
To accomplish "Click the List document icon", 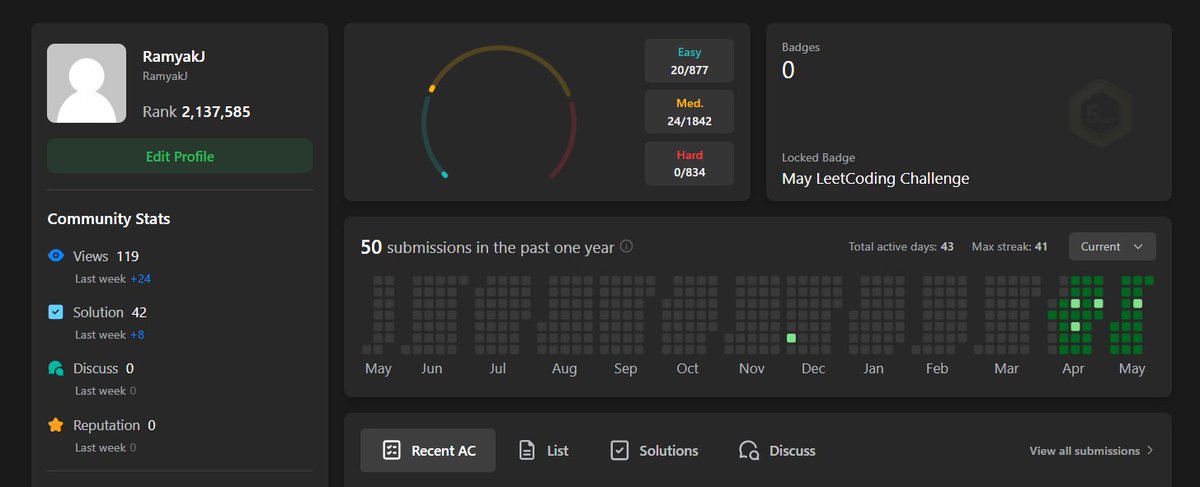I will point(527,451).
